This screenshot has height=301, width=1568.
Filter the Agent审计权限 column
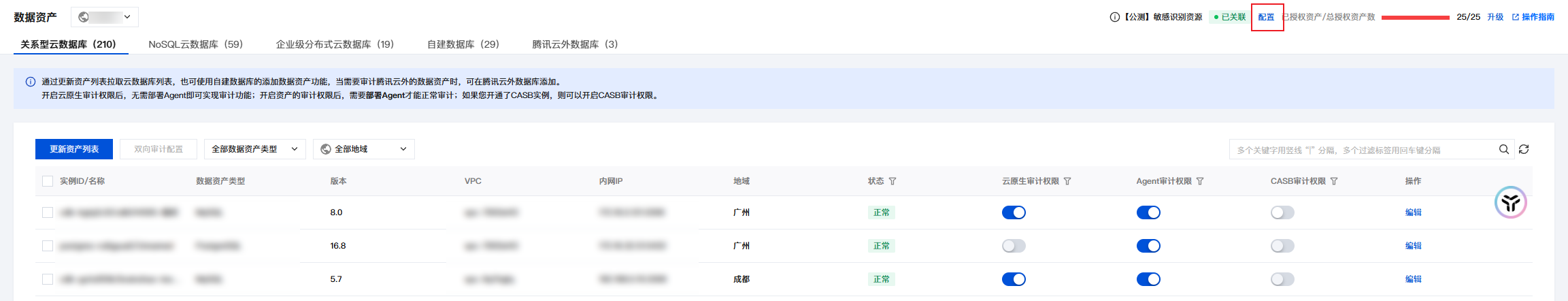1200,181
